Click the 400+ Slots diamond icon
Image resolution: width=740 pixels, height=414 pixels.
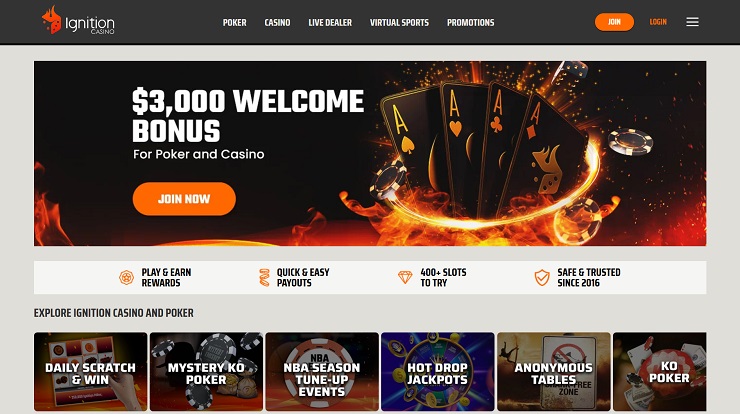pyautogui.click(x=405, y=277)
